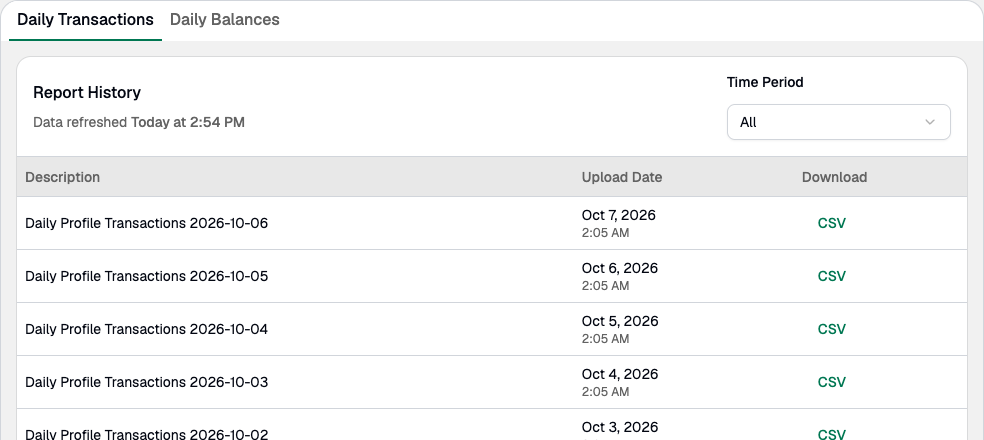Viewport: 984px width, 440px height.
Task: Click the Download column header
Action: coord(834,177)
